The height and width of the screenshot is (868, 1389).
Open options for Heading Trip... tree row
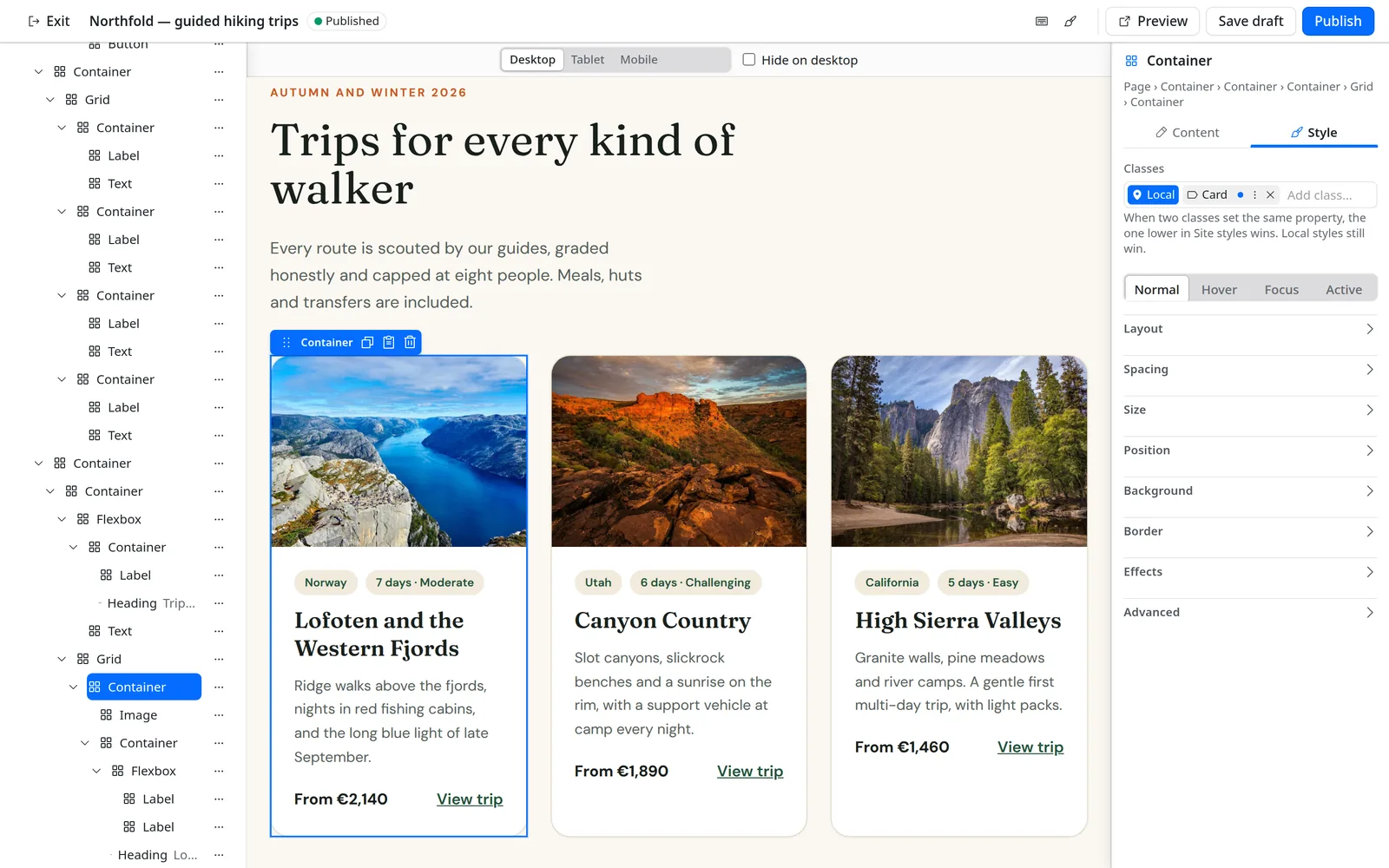pos(219,603)
